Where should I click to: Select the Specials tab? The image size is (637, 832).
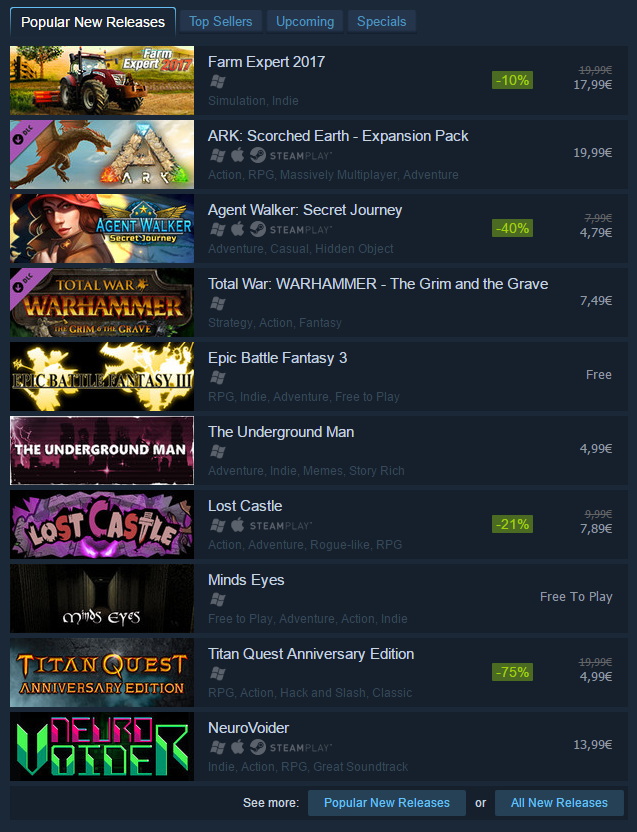point(382,22)
